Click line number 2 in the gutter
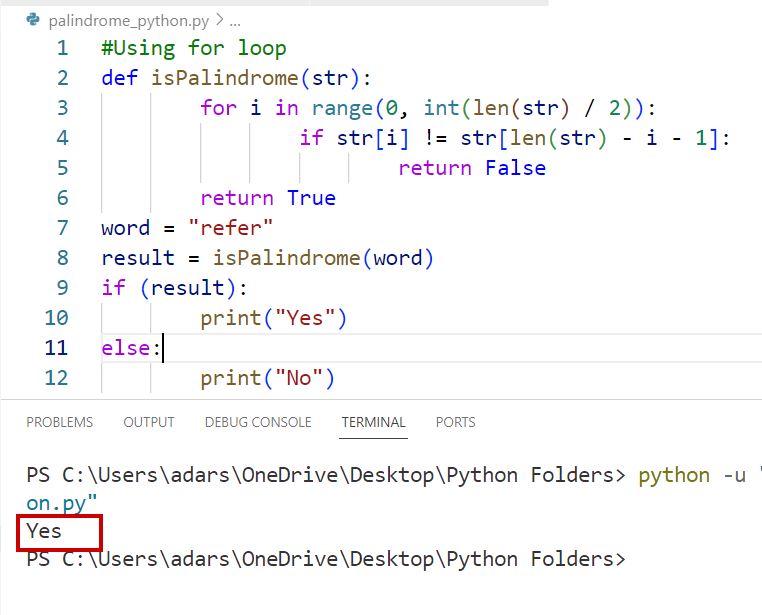This screenshot has width=762, height=615. (x=62, y=78)
